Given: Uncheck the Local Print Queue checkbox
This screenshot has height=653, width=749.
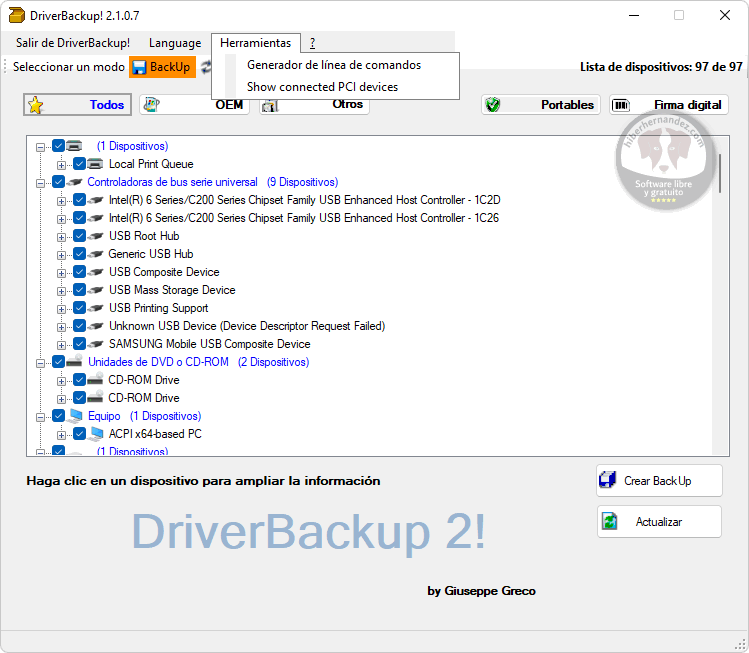Looking at the screenshot, I should pos(79,164).
